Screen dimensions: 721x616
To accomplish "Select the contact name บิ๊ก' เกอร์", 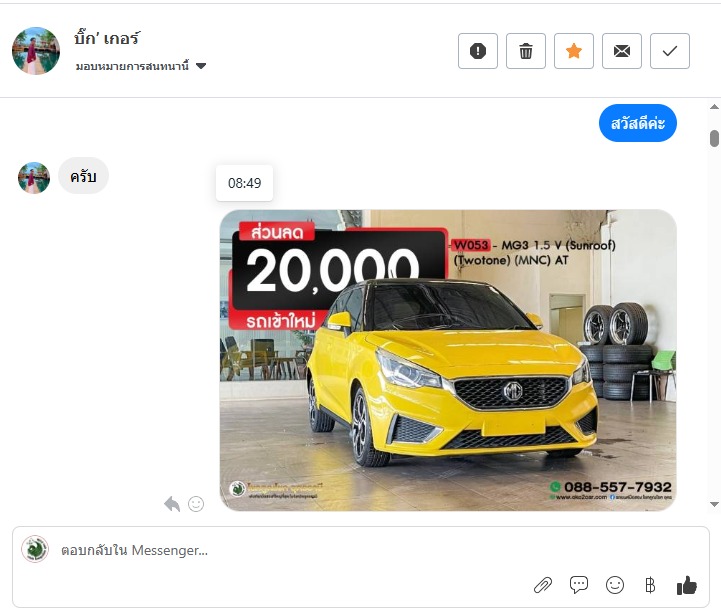I will point(106,38).
